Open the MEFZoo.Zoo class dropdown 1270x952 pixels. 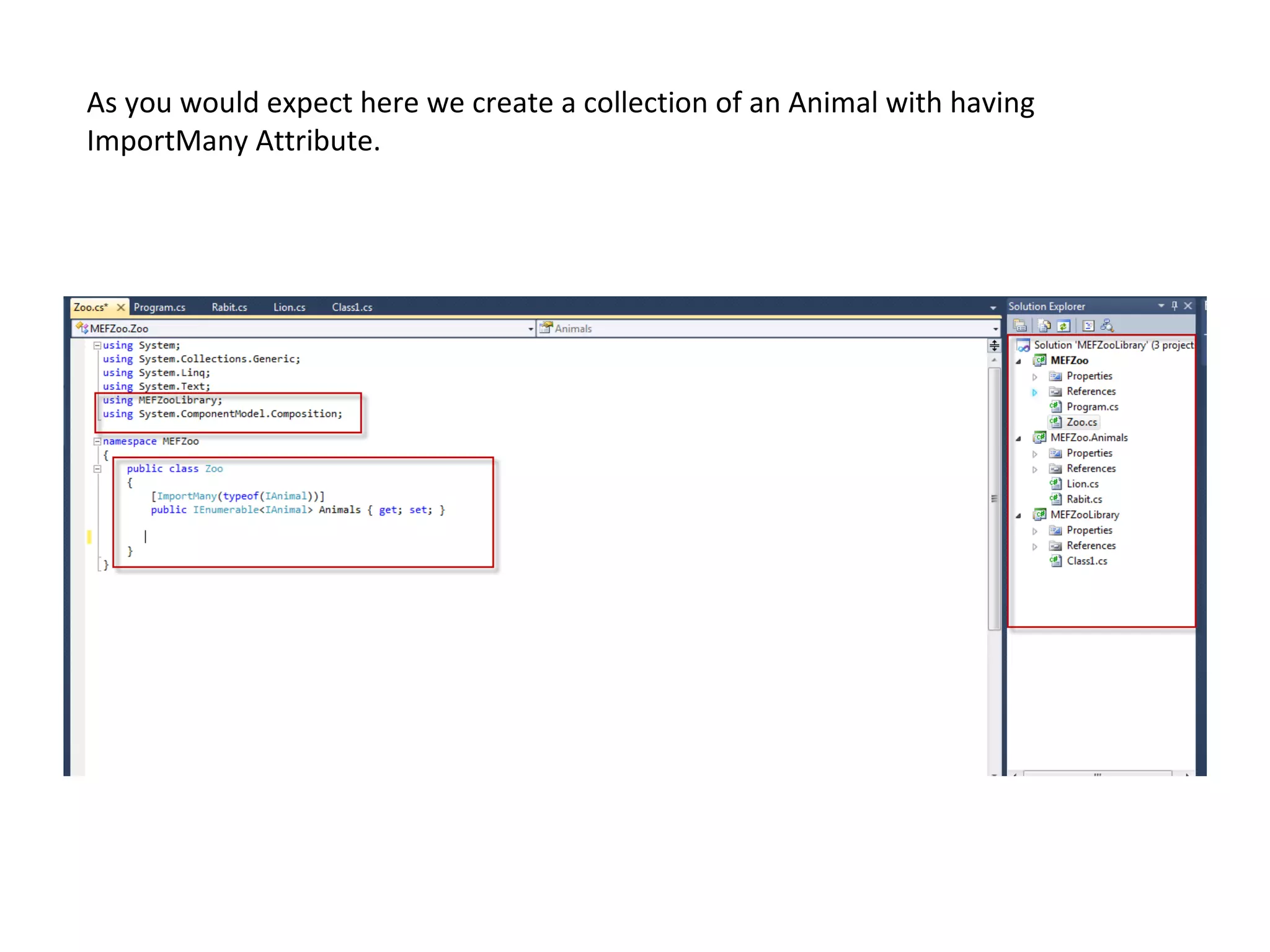point(531,329)
